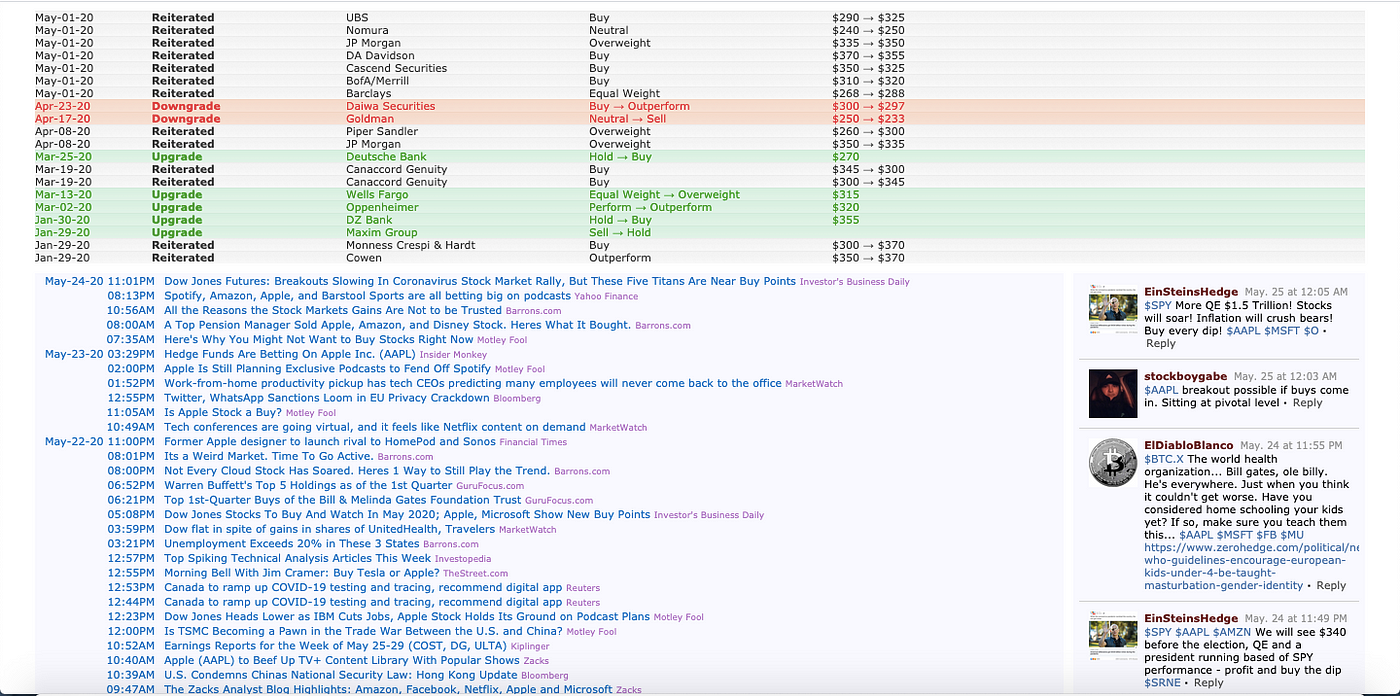
Task: Open 'Here's Why You Might Not Want to Buy Stocks'
Action: (x=318, y=340)
